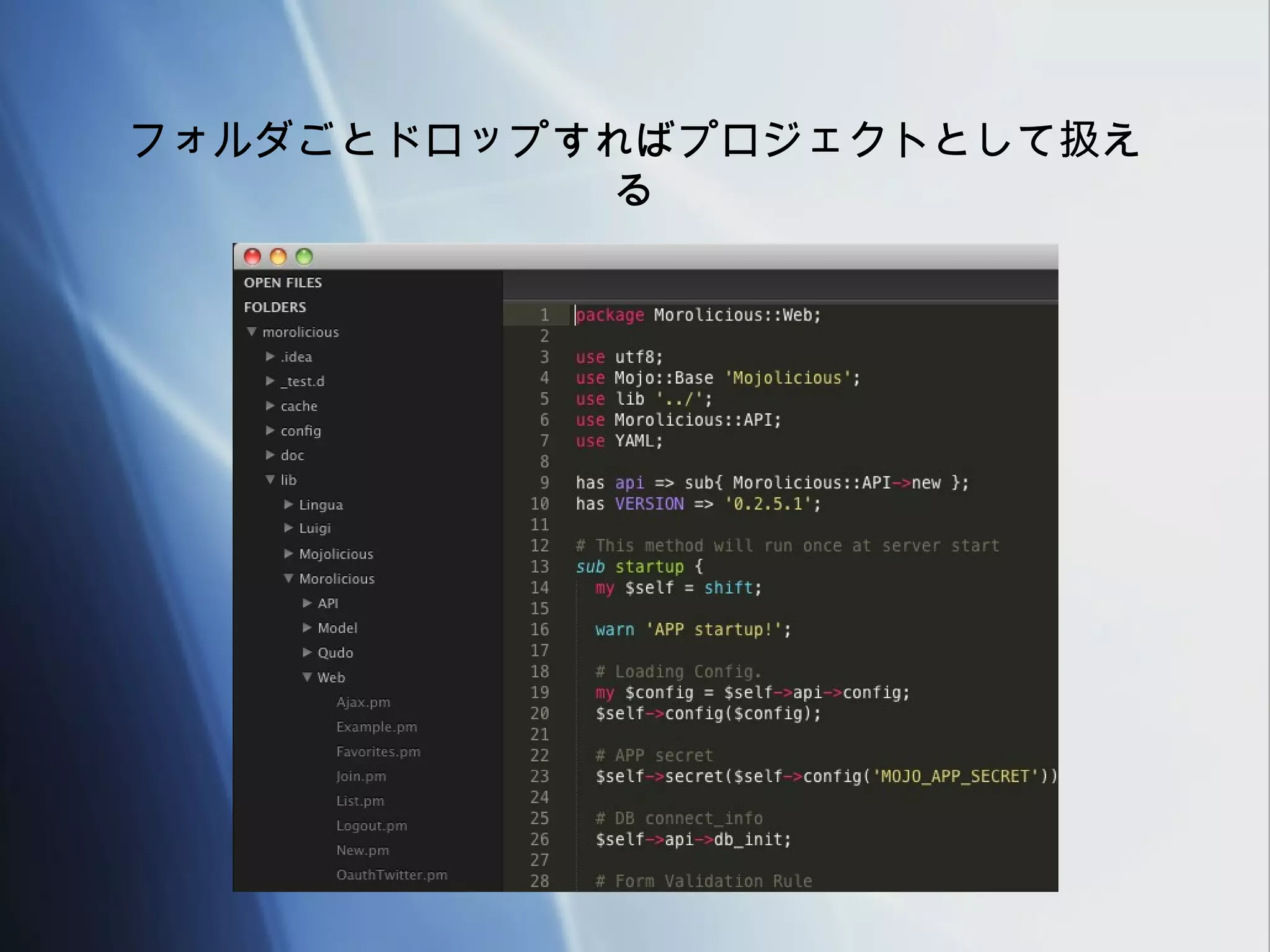1270x952 pixels.
Task: Click the OPEN FILES sidebar heading
Action: [283, 283]
